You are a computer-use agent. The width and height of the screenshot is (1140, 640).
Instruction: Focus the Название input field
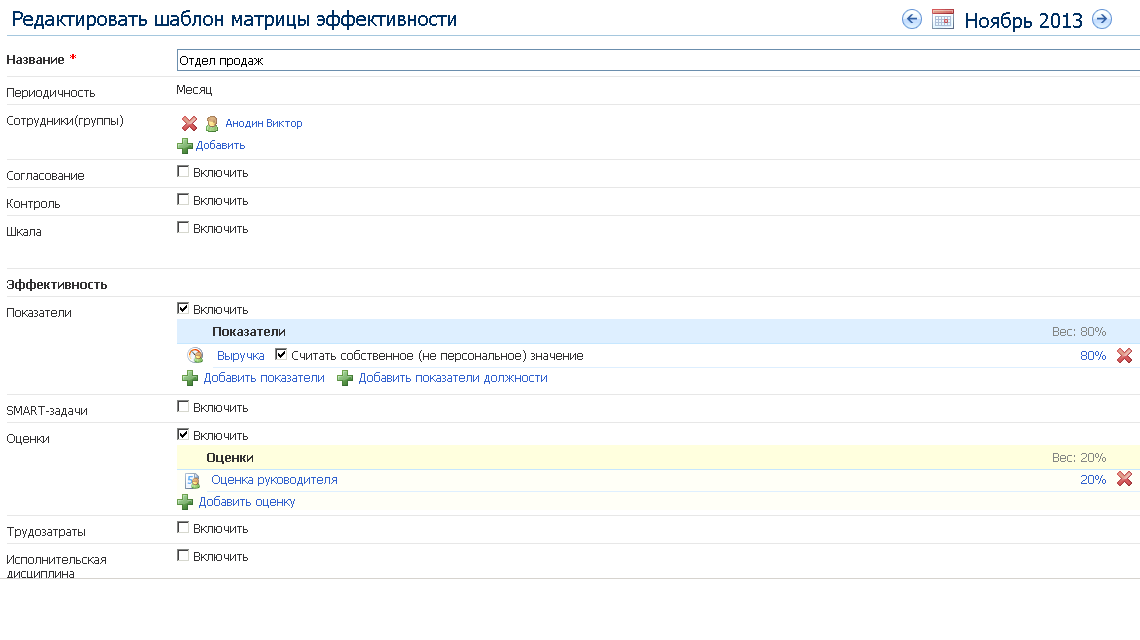tap(656, 61)
